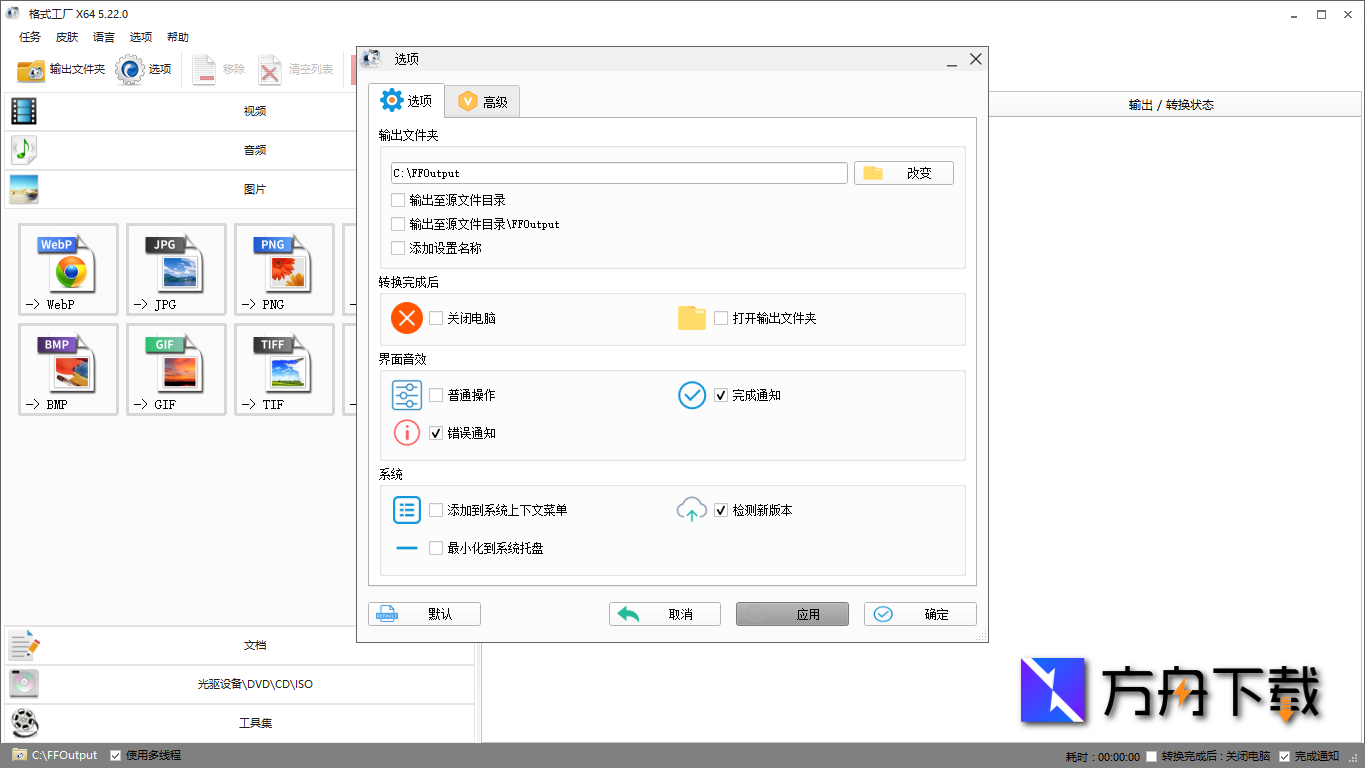Open the 输出文件夹 output folder toolbar icon
1366x769 pixels.
[x=55, y=70]
